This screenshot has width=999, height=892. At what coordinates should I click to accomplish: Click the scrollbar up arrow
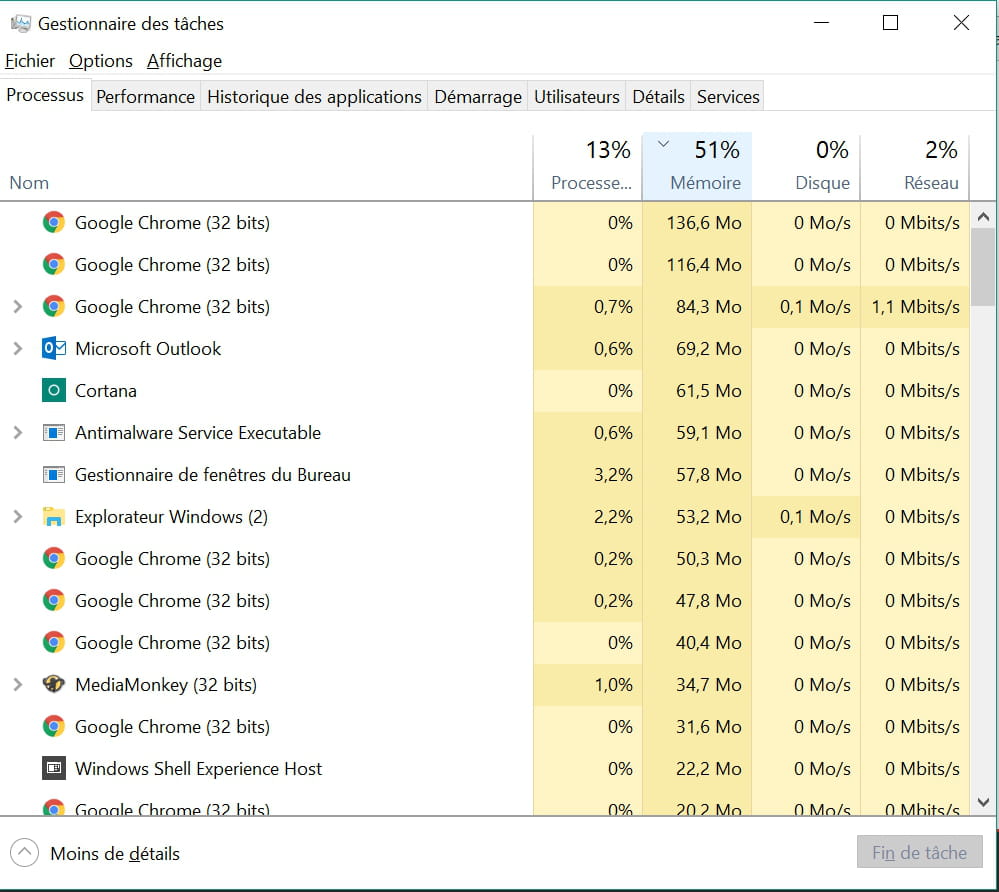click(x=983, y=217)
